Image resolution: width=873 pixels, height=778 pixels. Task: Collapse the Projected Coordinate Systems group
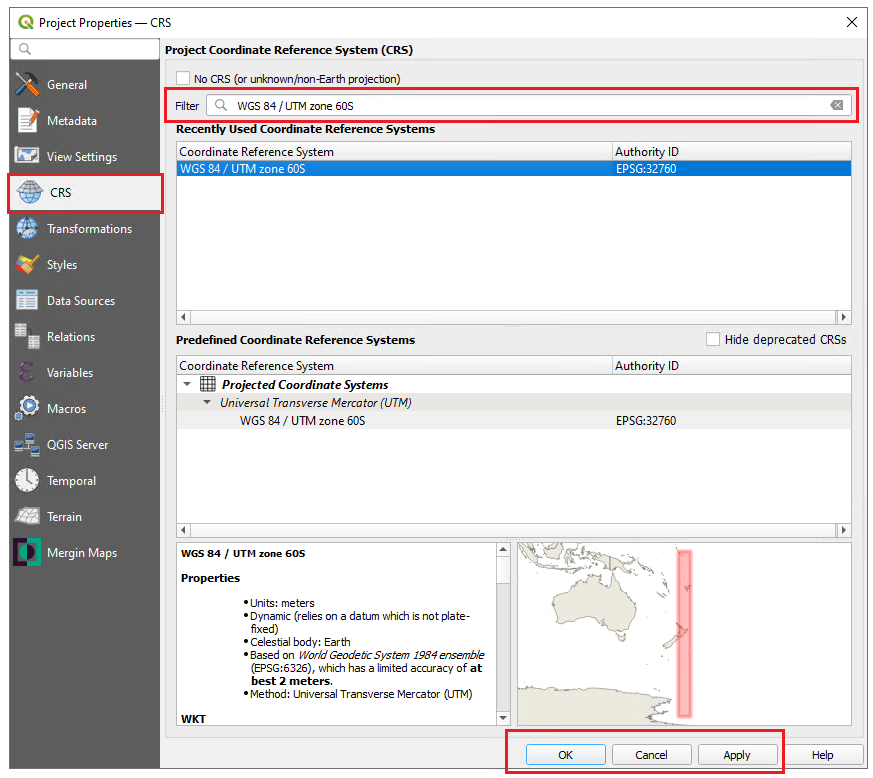(187, 383)
